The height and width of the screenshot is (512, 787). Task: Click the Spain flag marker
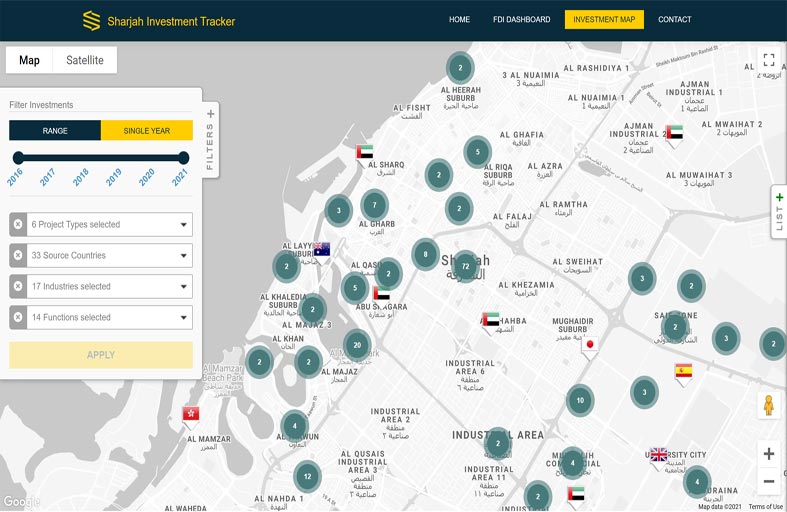click(x=684, y=371)
